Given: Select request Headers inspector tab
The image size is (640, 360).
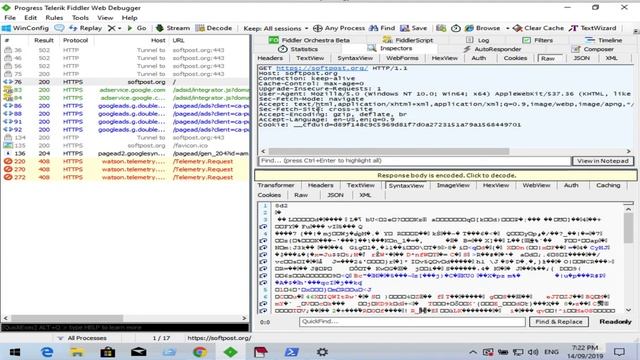Looking at the screenshot, I should pos(270,58).
